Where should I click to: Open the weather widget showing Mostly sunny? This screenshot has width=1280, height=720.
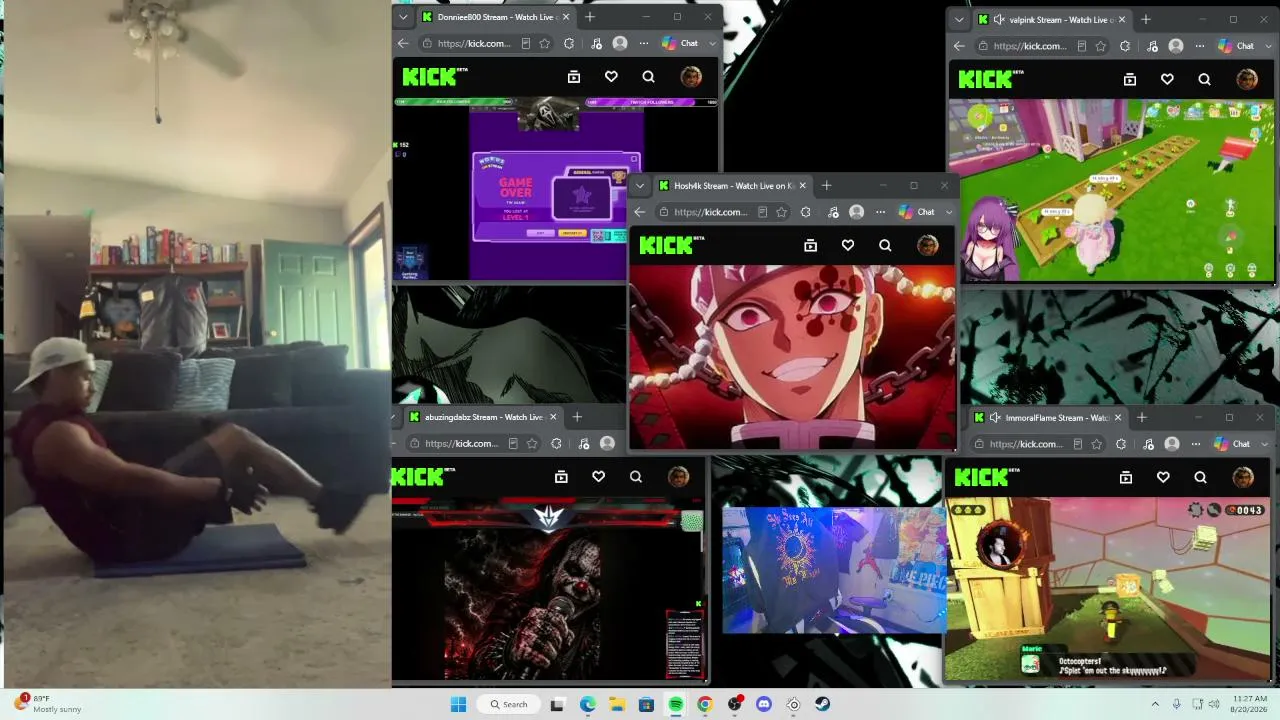click(48, 704)
